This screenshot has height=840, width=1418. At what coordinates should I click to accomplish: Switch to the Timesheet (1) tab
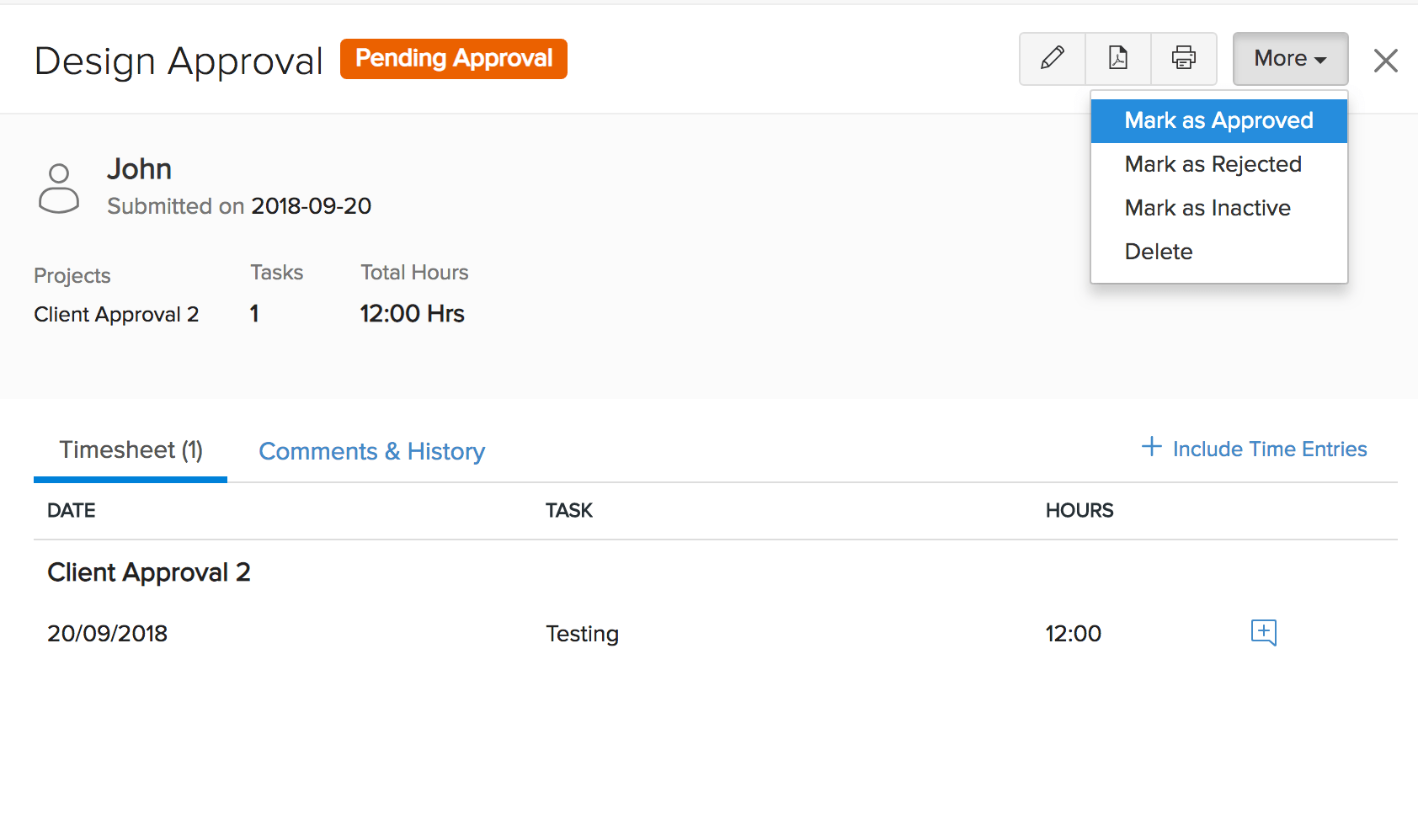(131, 450)
